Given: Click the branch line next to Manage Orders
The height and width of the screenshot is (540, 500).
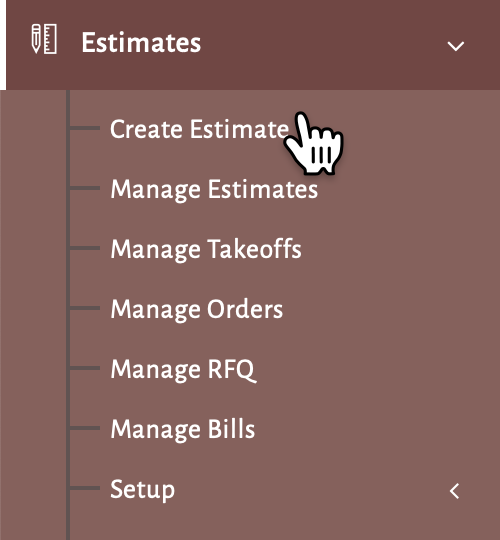Looking at the screenshot, I should tap(85, 308).
